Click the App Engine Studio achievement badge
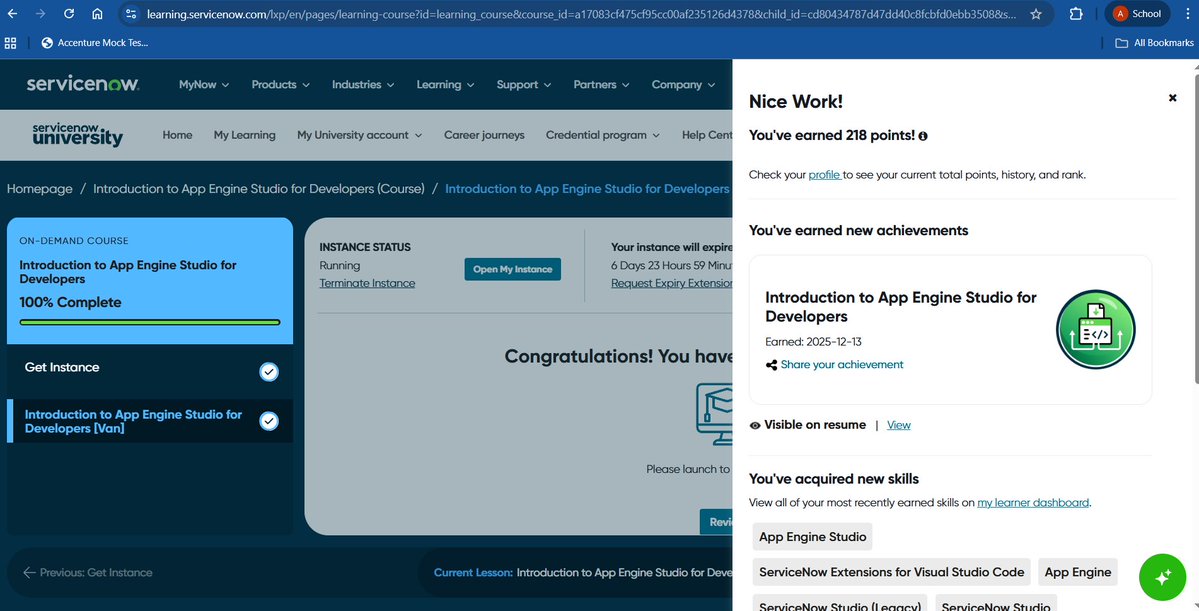Viewport: 1199px width, 611px height. click(1096, 330)
